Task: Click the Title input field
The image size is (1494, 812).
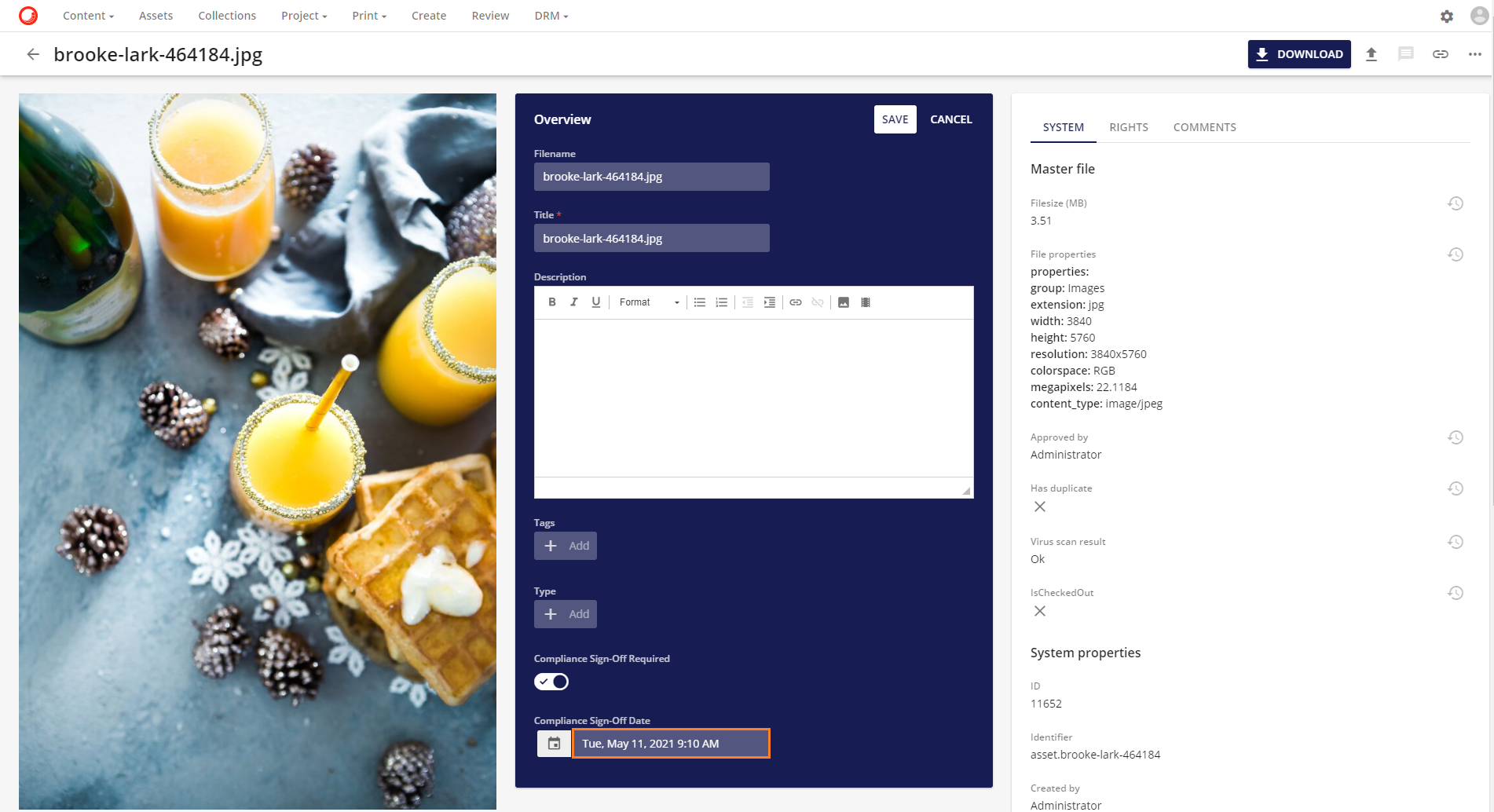Action: pos(652,238)
